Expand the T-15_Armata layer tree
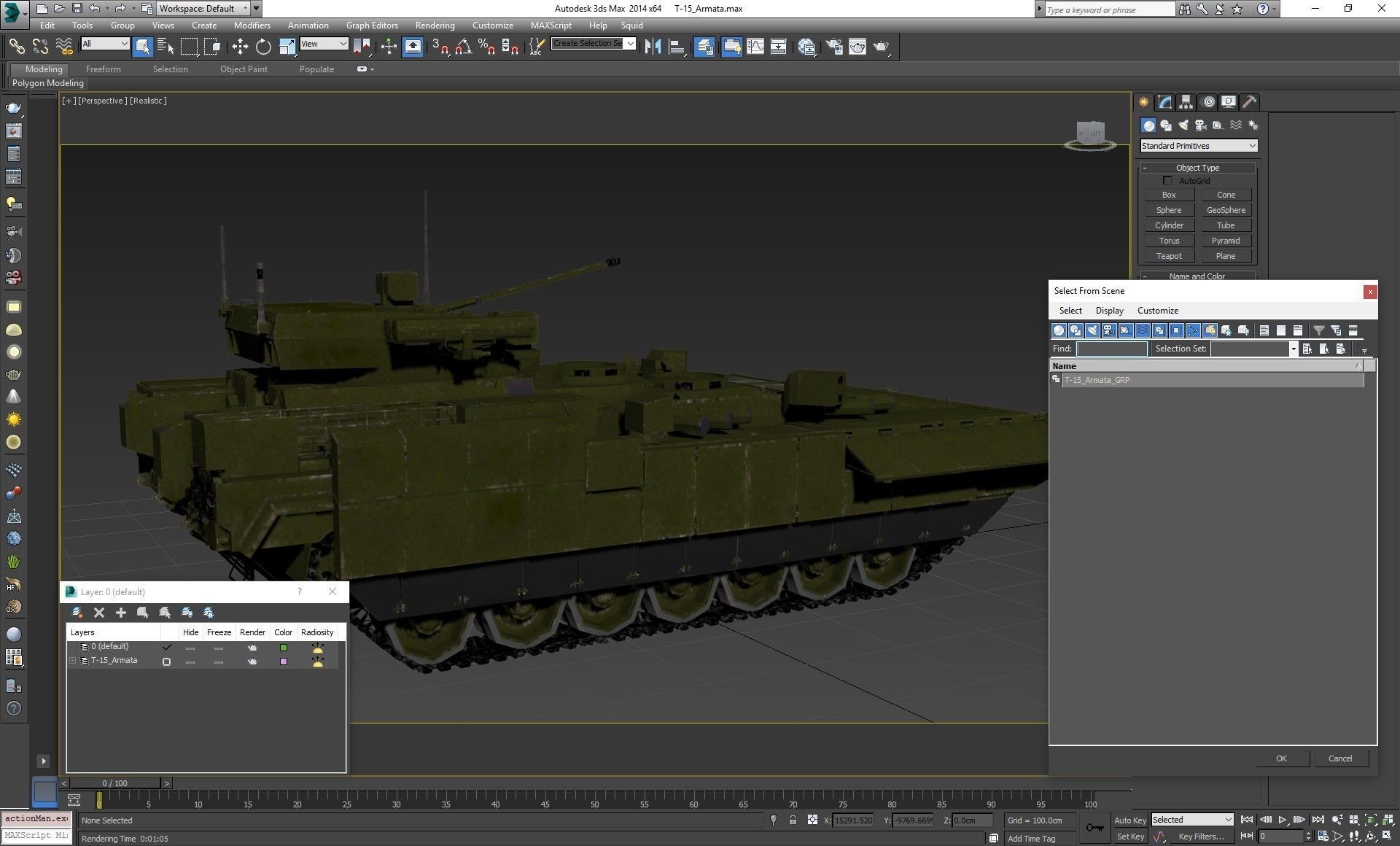The height and width of the screenshot is (846, 1400). pos(73,661)
